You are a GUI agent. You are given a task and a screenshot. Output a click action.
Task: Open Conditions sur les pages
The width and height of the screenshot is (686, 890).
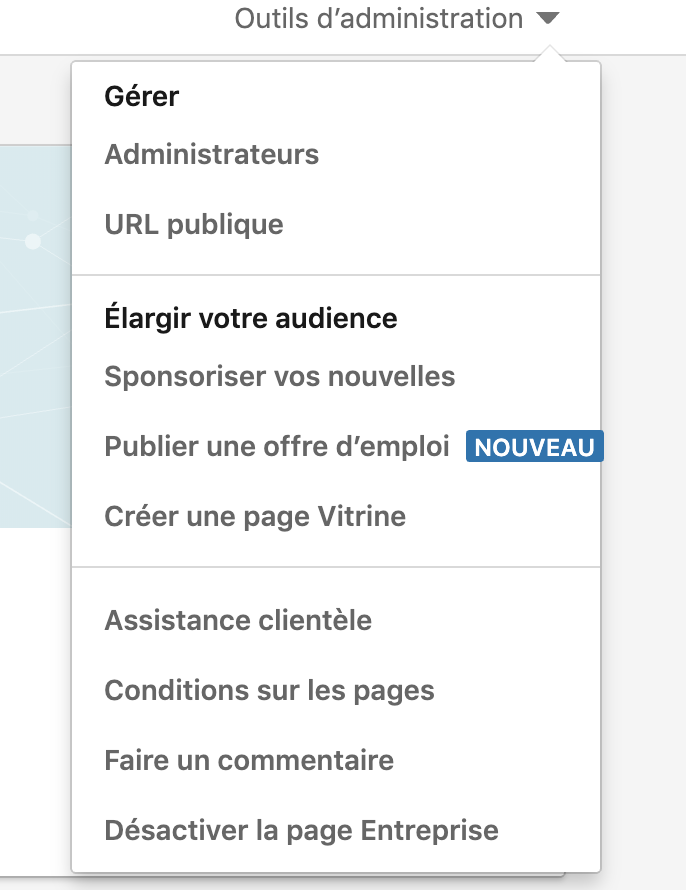pos(269,691)
